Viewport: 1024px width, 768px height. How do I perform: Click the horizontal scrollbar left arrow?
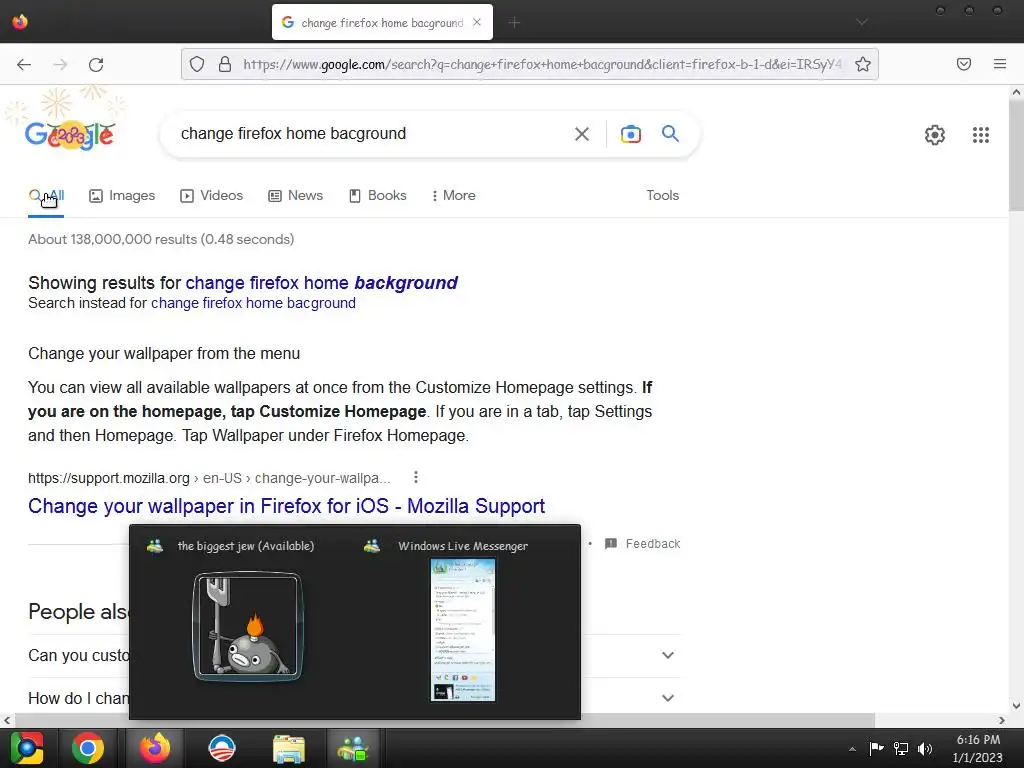(x=7, y=720)
